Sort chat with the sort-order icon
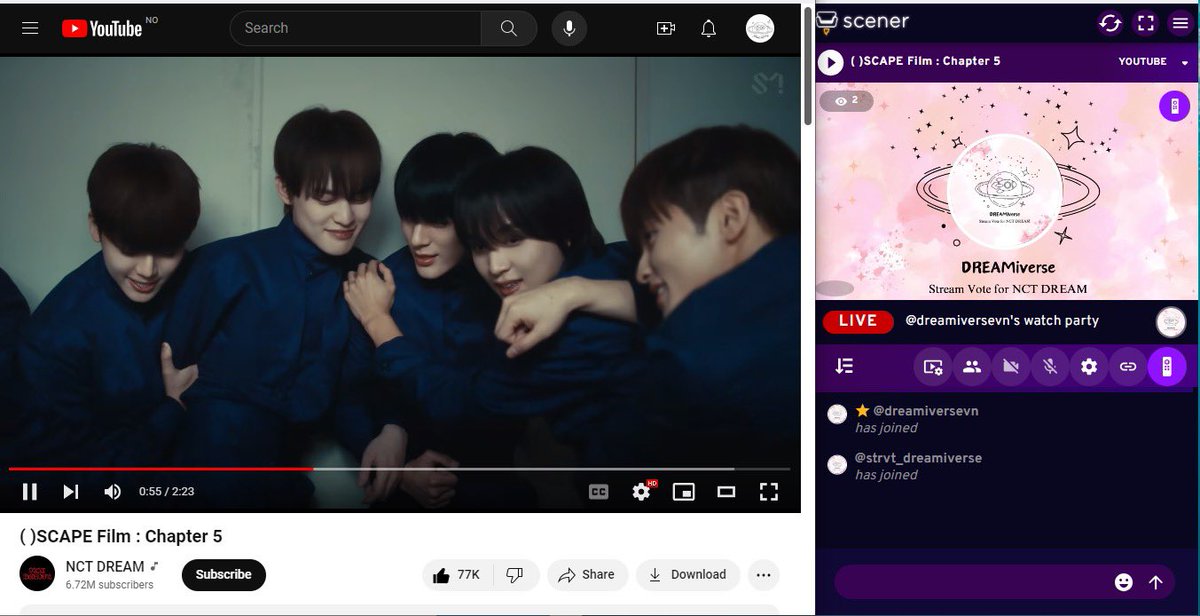 tap(845, 367)
